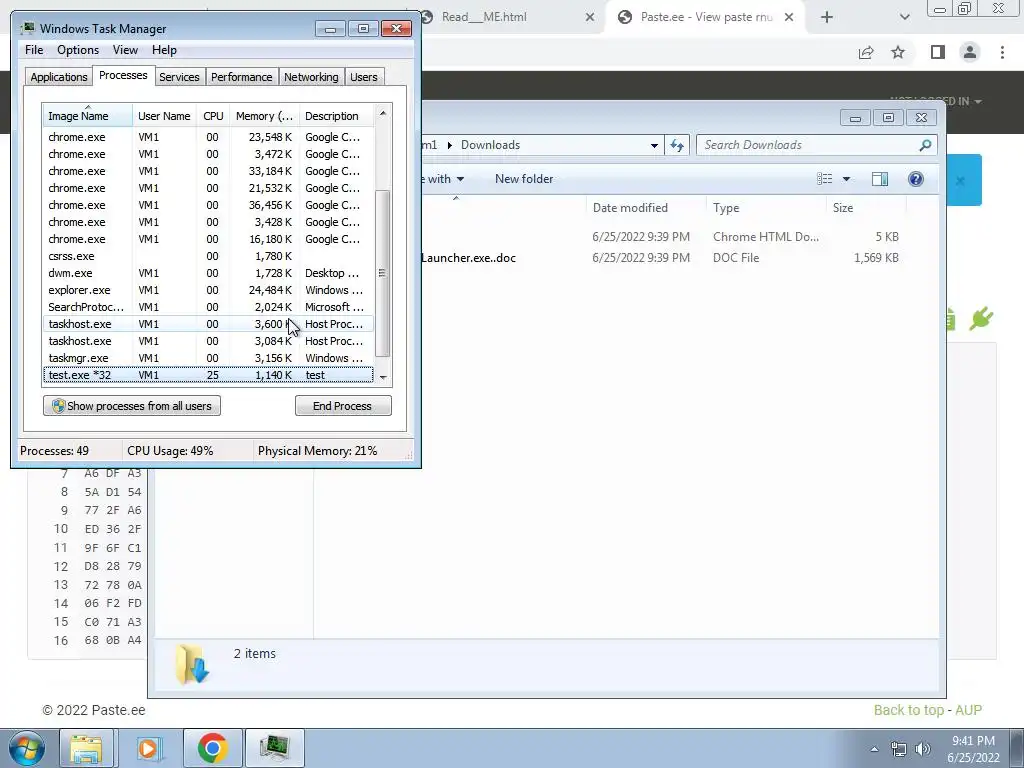Show hidden system tray icons
Screen dimensions: 1024x768
click(x=874, y=749)
